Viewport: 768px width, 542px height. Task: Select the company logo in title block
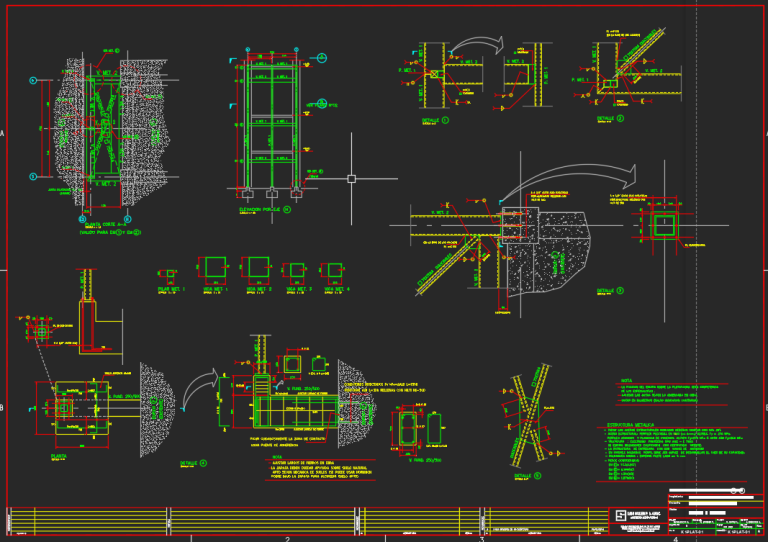tap(621, 516)
